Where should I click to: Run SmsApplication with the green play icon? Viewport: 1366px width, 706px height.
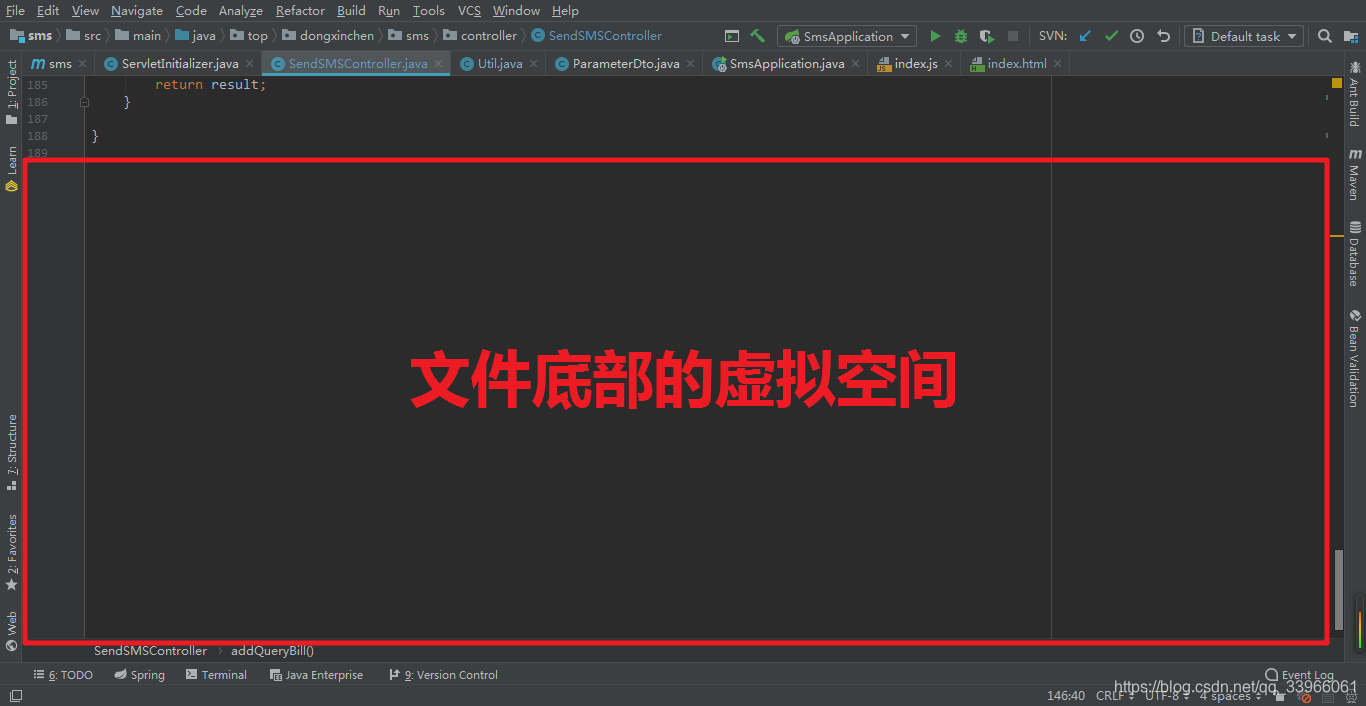point(935,36)
